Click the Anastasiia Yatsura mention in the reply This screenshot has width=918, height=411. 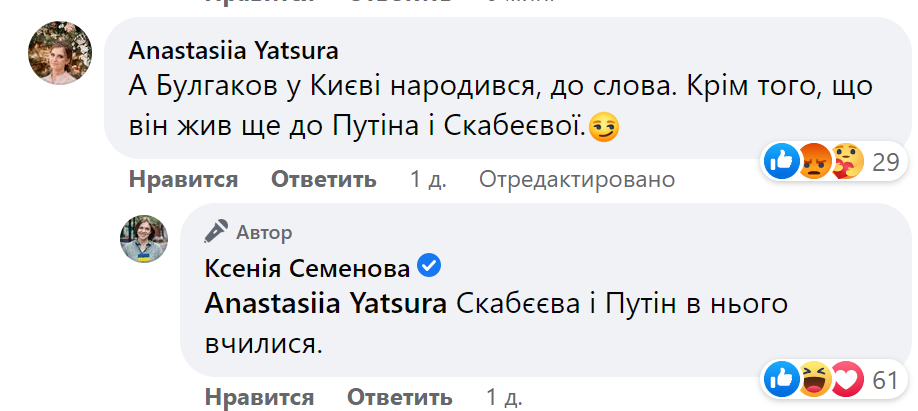tap(325, 305)
